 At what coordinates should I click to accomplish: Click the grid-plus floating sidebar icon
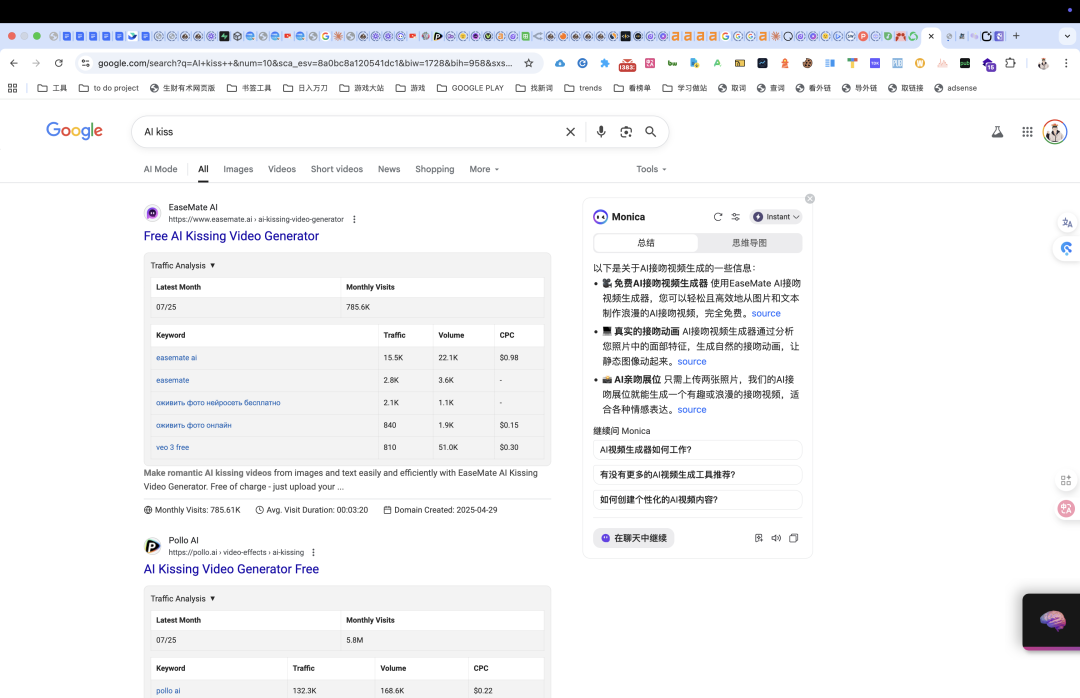tap(1066, 480)
